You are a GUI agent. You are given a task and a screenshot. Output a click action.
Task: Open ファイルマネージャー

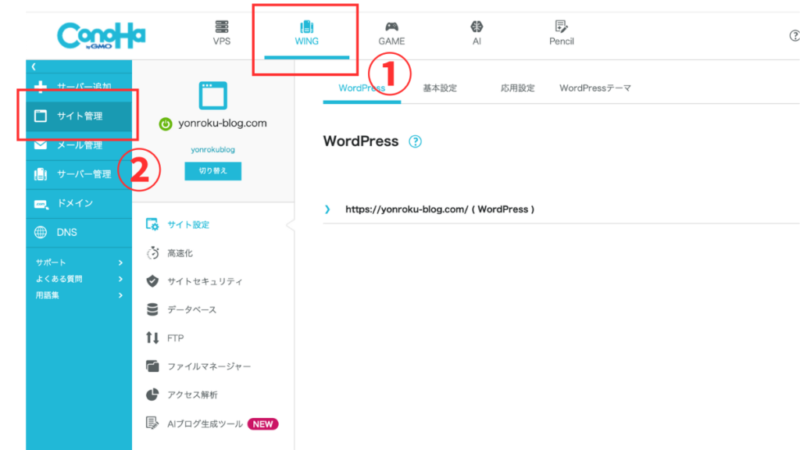click(x=208, y=366)
